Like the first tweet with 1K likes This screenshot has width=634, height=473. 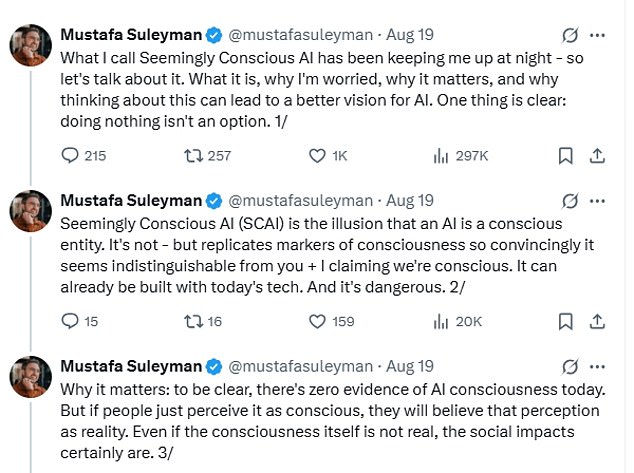[317, 155]
